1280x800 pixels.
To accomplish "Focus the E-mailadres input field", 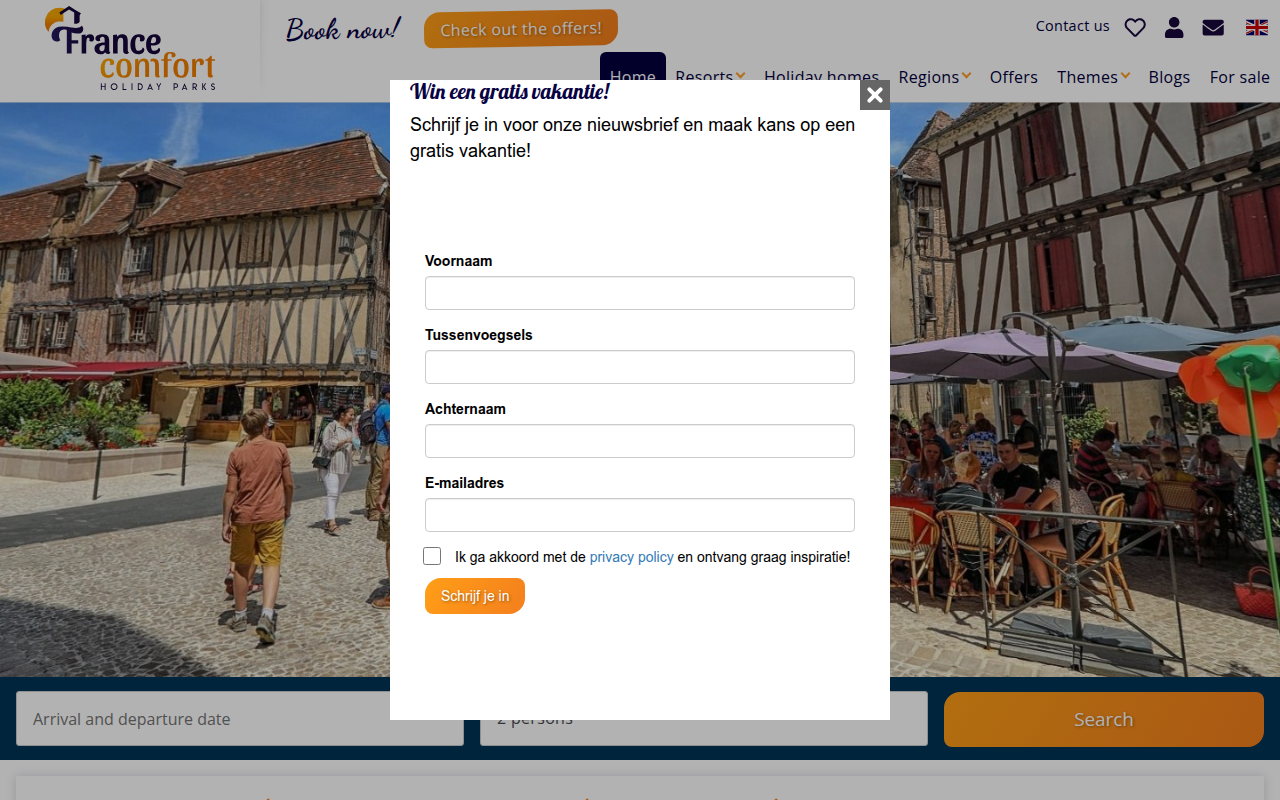I will (x=640, y=515).
